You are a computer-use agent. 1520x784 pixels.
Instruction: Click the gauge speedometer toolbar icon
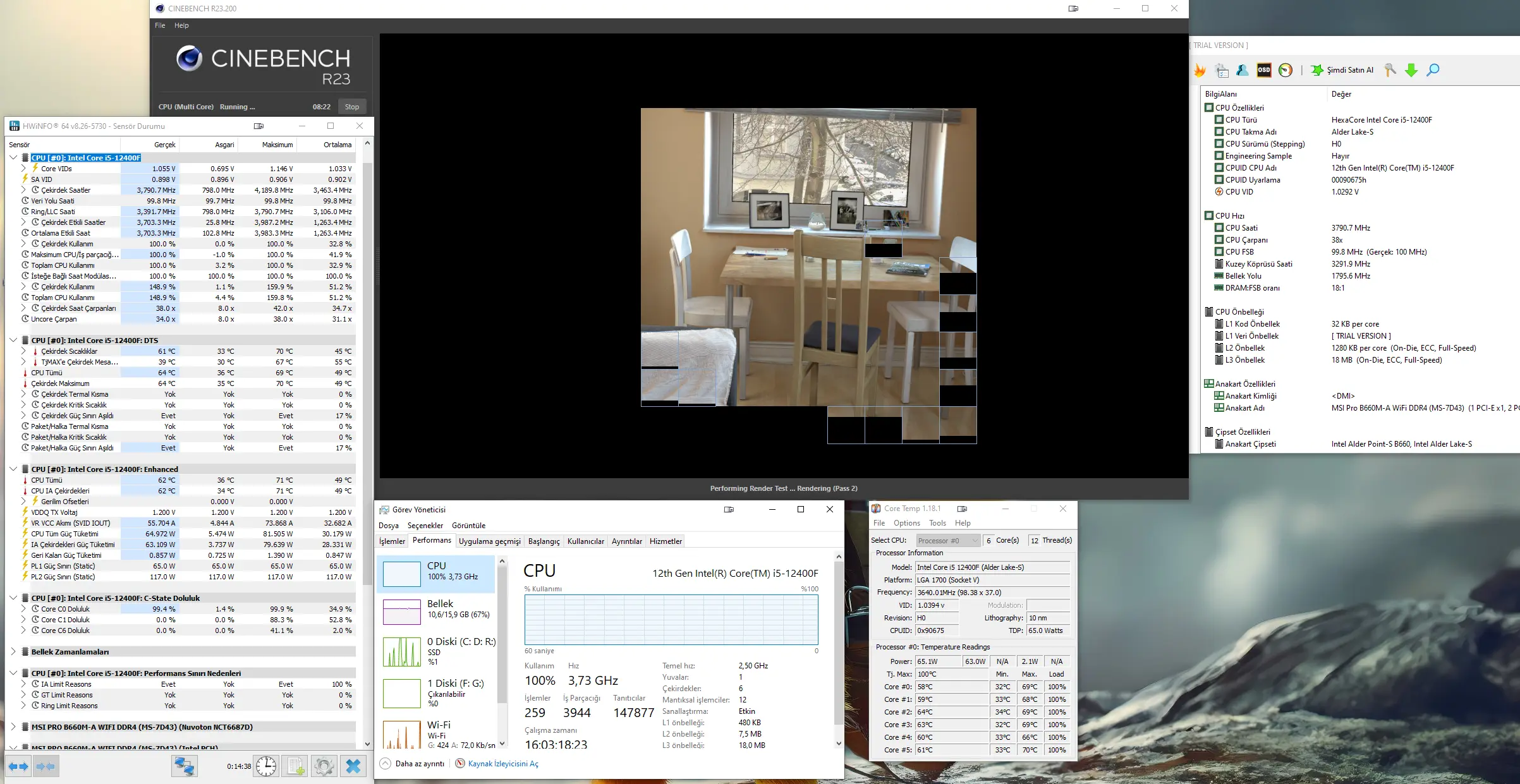(x=1285, y=70)
